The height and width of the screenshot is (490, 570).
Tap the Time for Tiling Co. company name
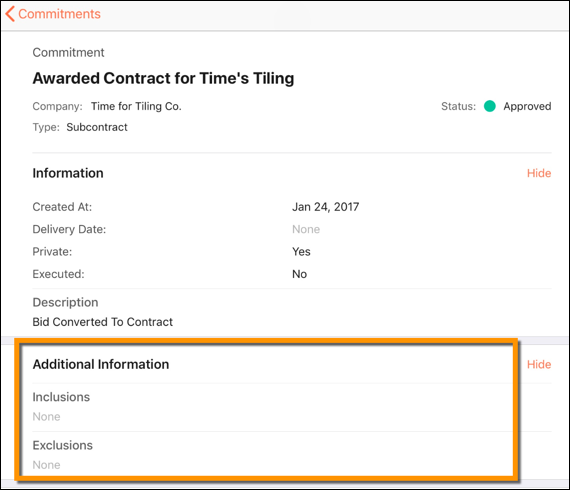tap(136, 106)
